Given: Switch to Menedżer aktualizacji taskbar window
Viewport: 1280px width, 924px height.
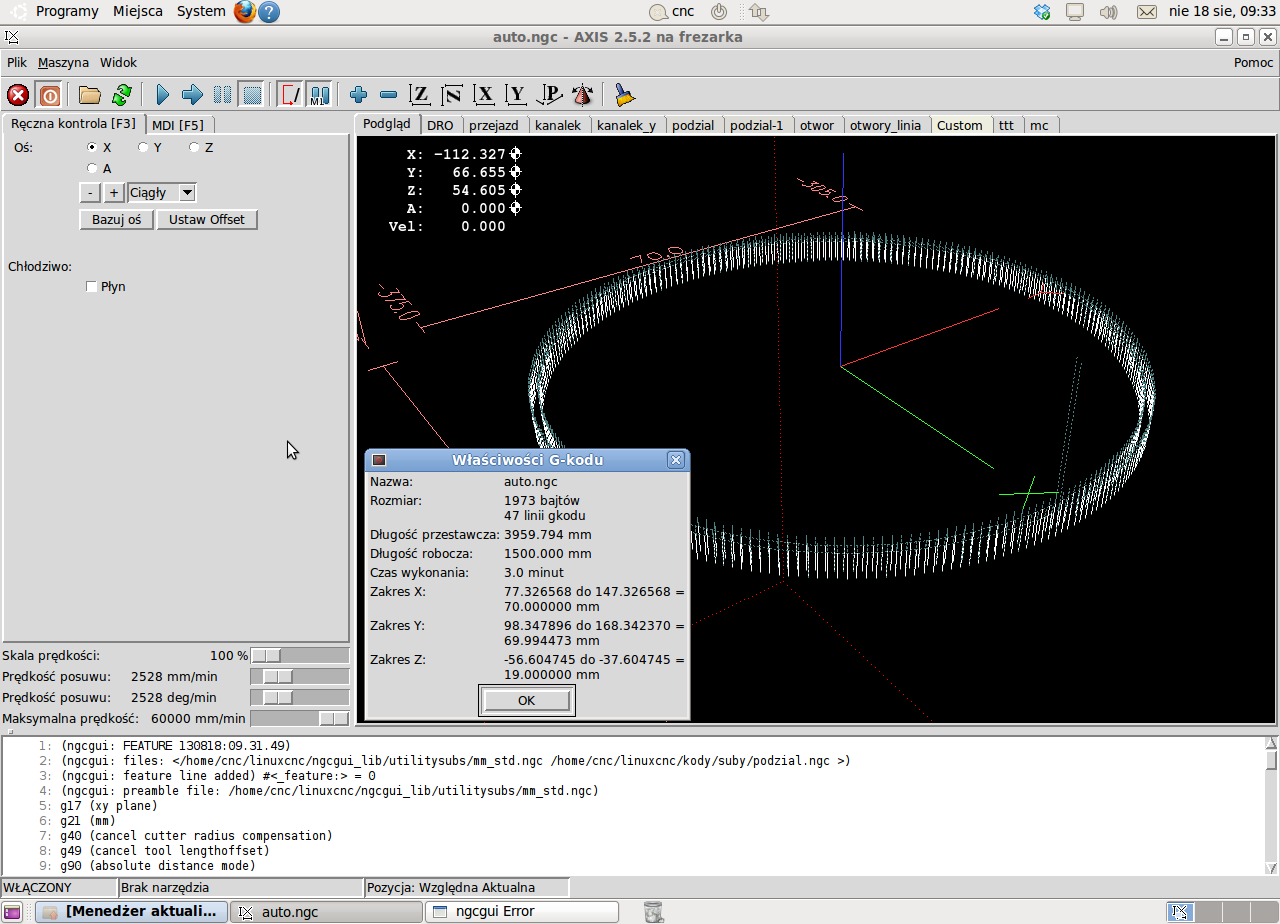Looking at the screenshot, I should (132, 911).
